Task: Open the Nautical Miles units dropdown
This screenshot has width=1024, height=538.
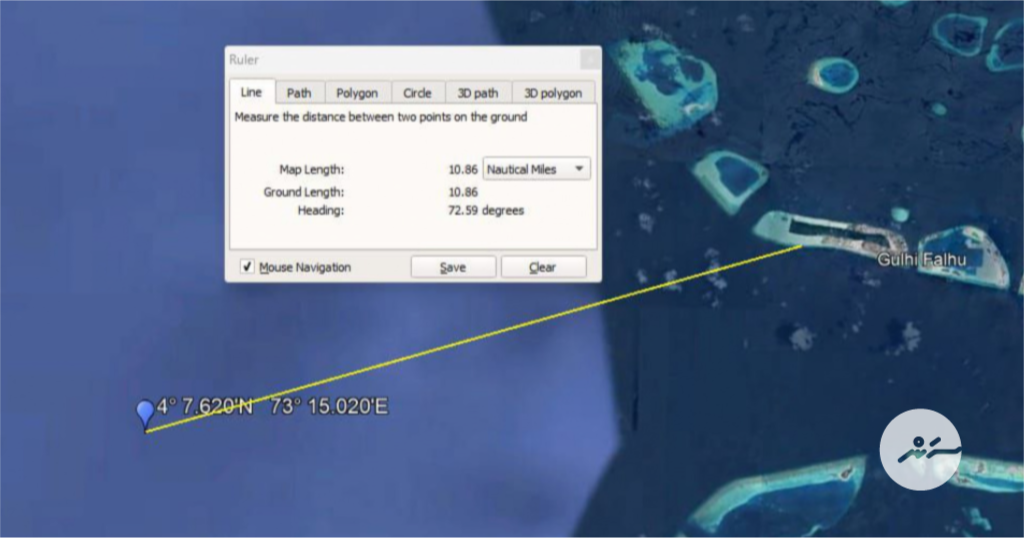Action: [x=537, y=169]
